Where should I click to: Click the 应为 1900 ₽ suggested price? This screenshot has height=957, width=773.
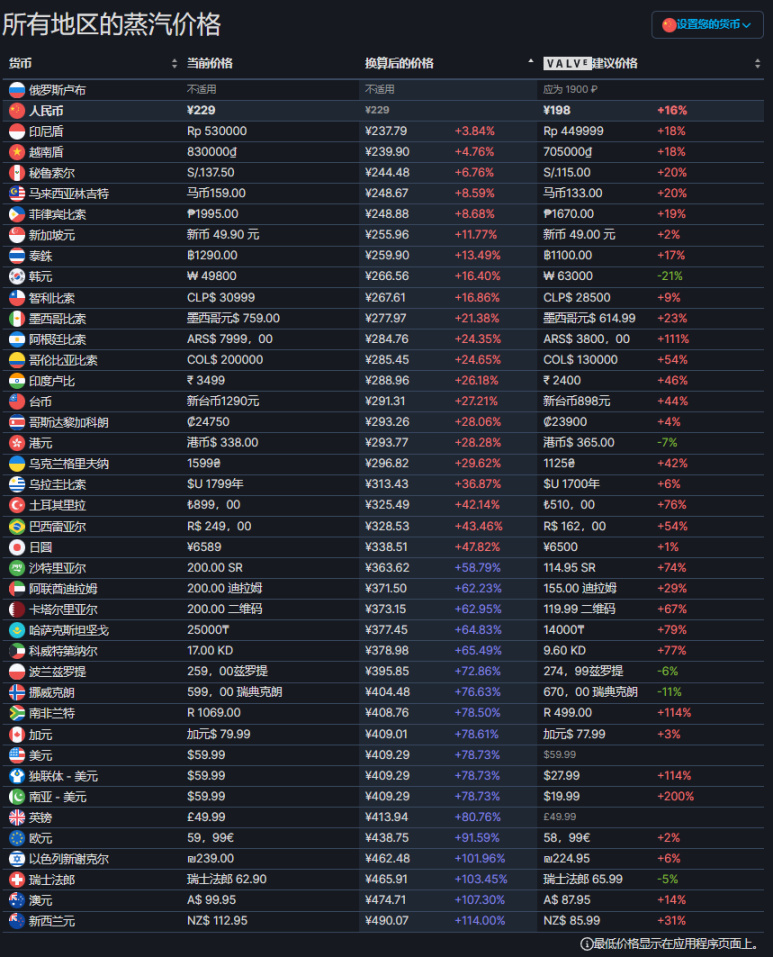570,90
